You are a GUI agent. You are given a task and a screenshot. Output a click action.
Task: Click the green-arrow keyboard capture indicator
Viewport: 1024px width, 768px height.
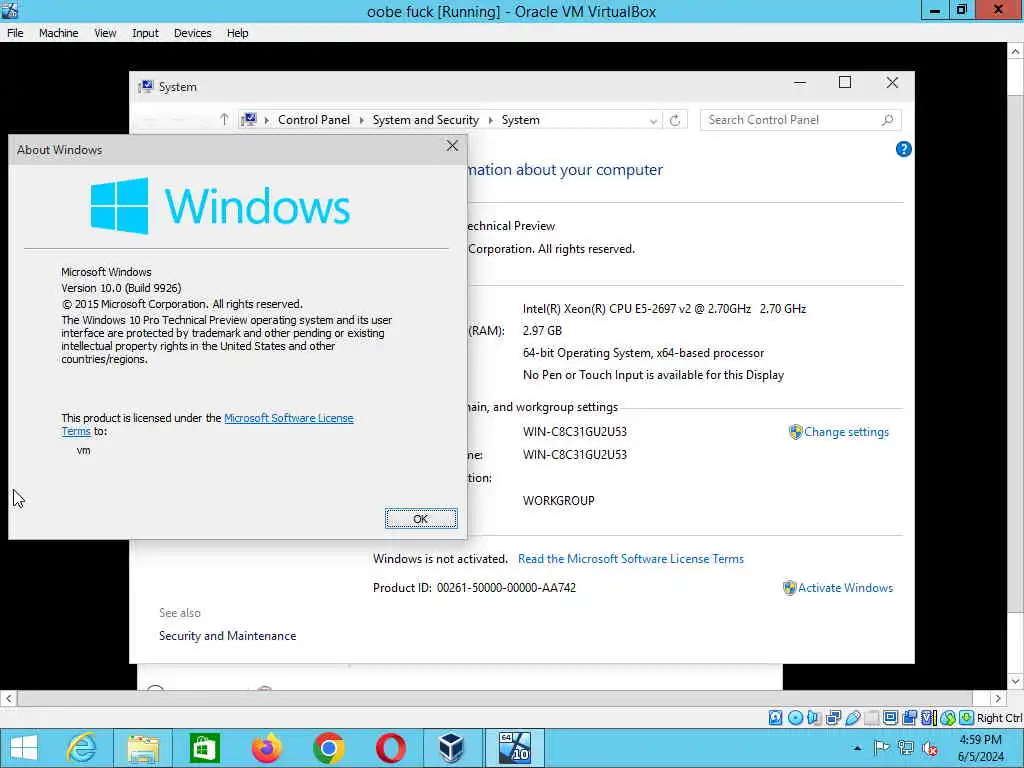967,718
